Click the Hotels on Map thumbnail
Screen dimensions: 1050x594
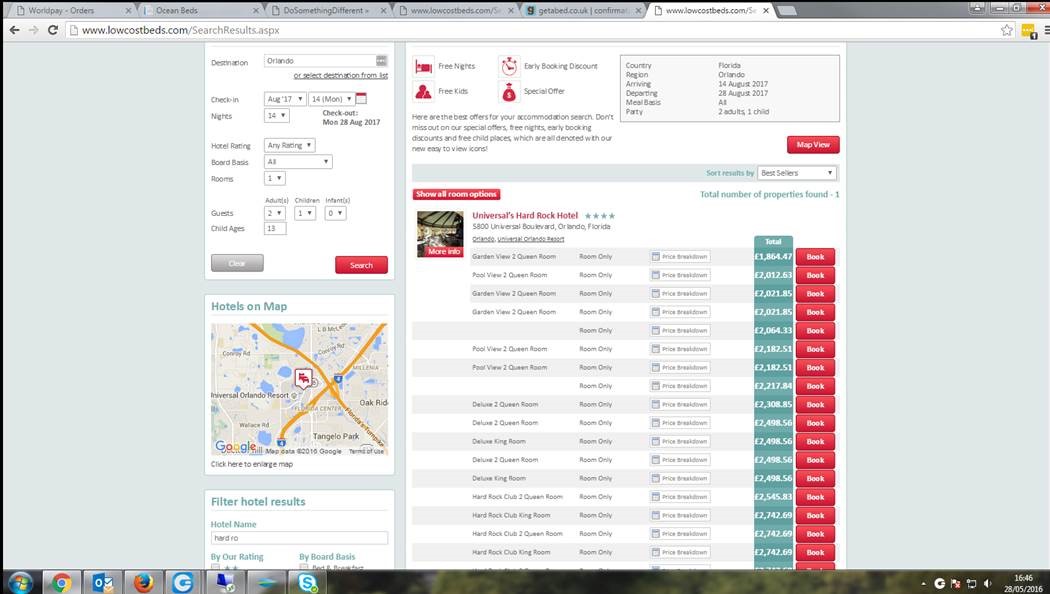299,389
